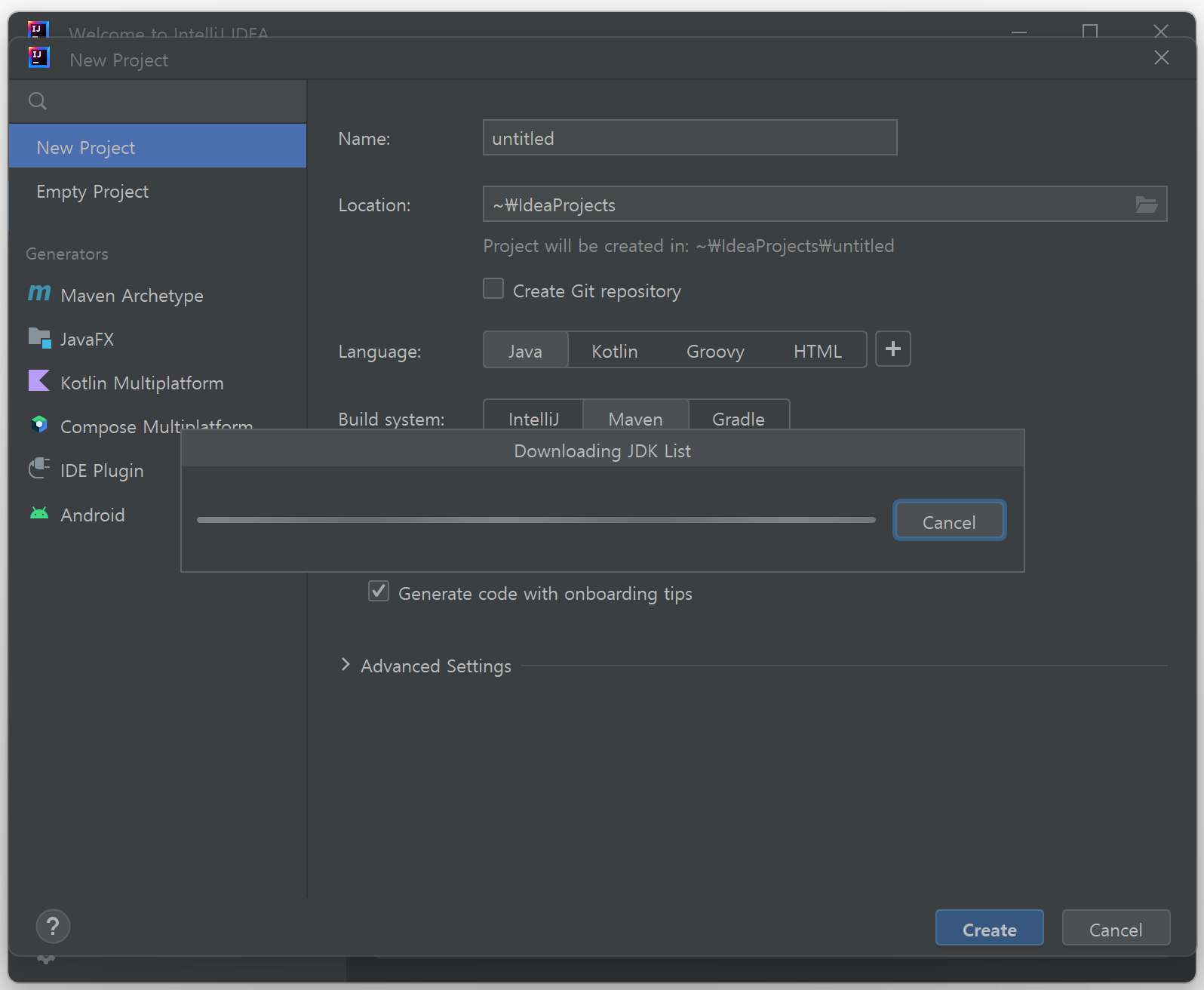Choose the Android generator
1204x990 pixels.
94,515
